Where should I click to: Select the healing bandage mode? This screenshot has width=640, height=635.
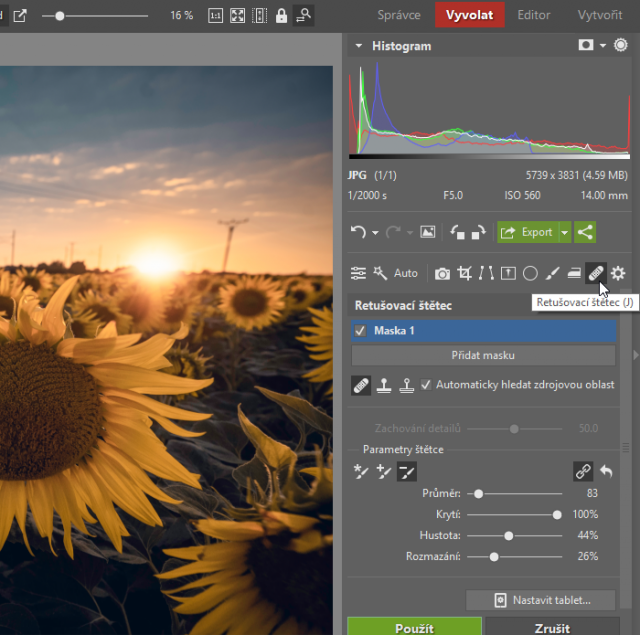361,385
